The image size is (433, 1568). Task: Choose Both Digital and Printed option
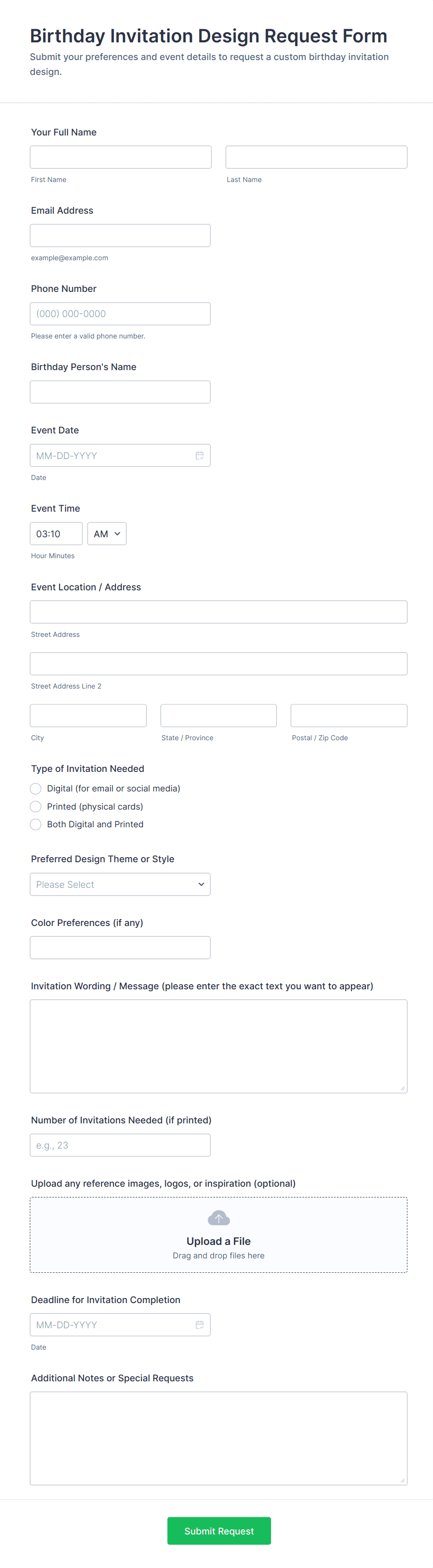tap(36, 824)
